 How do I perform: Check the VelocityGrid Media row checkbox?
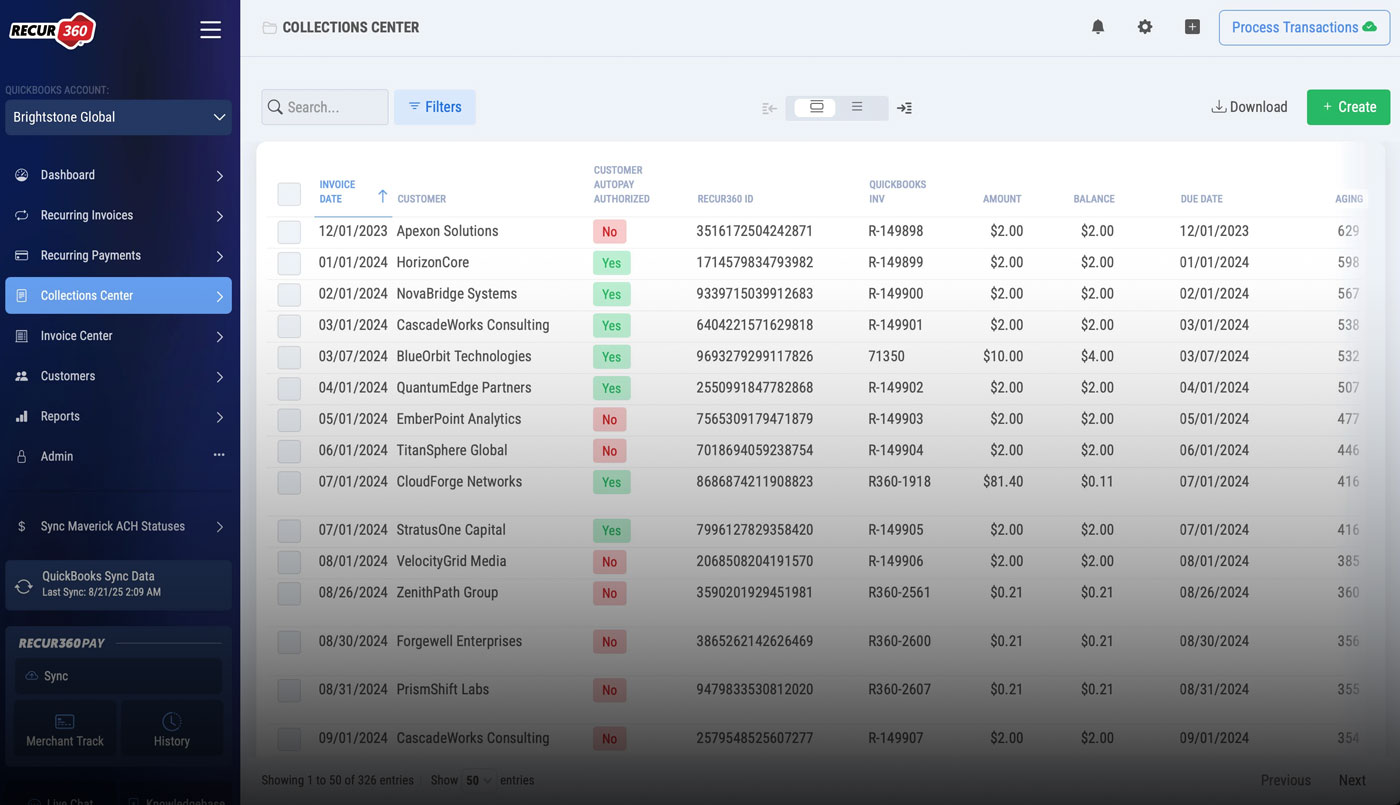coord(289,562)
